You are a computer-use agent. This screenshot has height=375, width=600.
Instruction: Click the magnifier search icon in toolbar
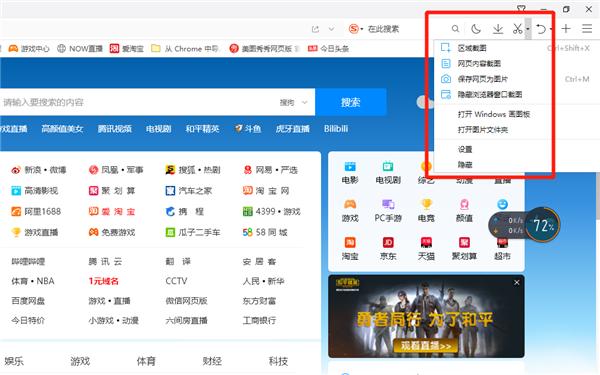point(455,29)
